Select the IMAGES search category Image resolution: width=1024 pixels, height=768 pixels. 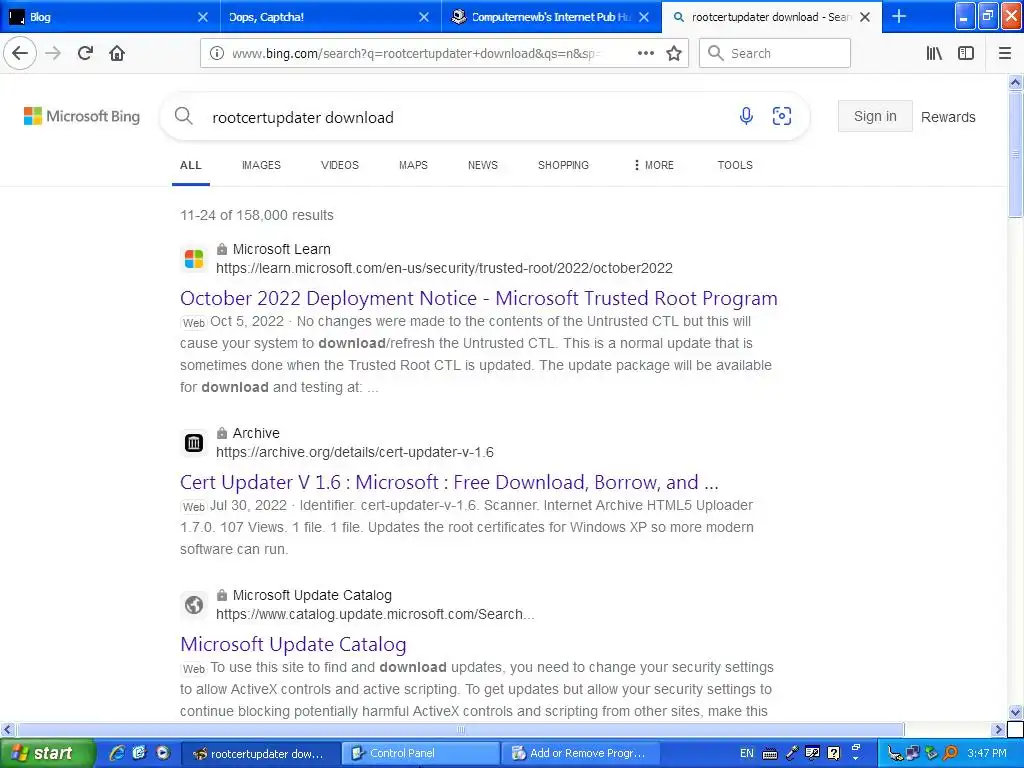261,165
